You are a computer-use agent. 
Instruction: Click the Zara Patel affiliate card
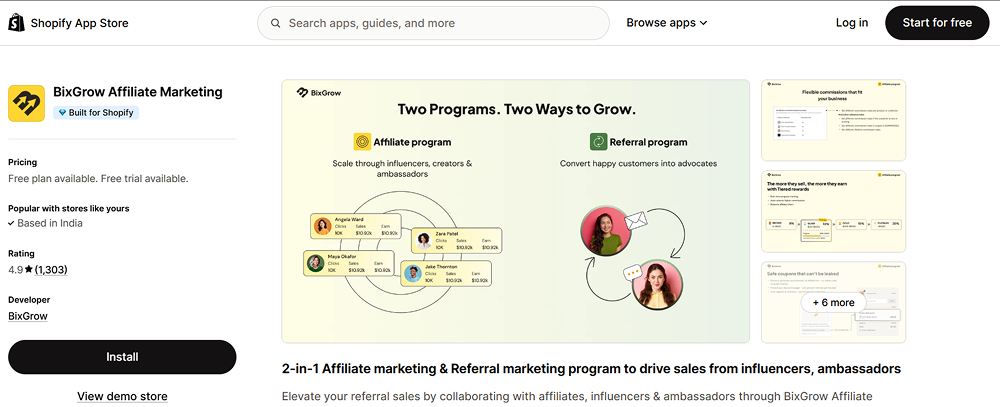(x=457, y=240)
